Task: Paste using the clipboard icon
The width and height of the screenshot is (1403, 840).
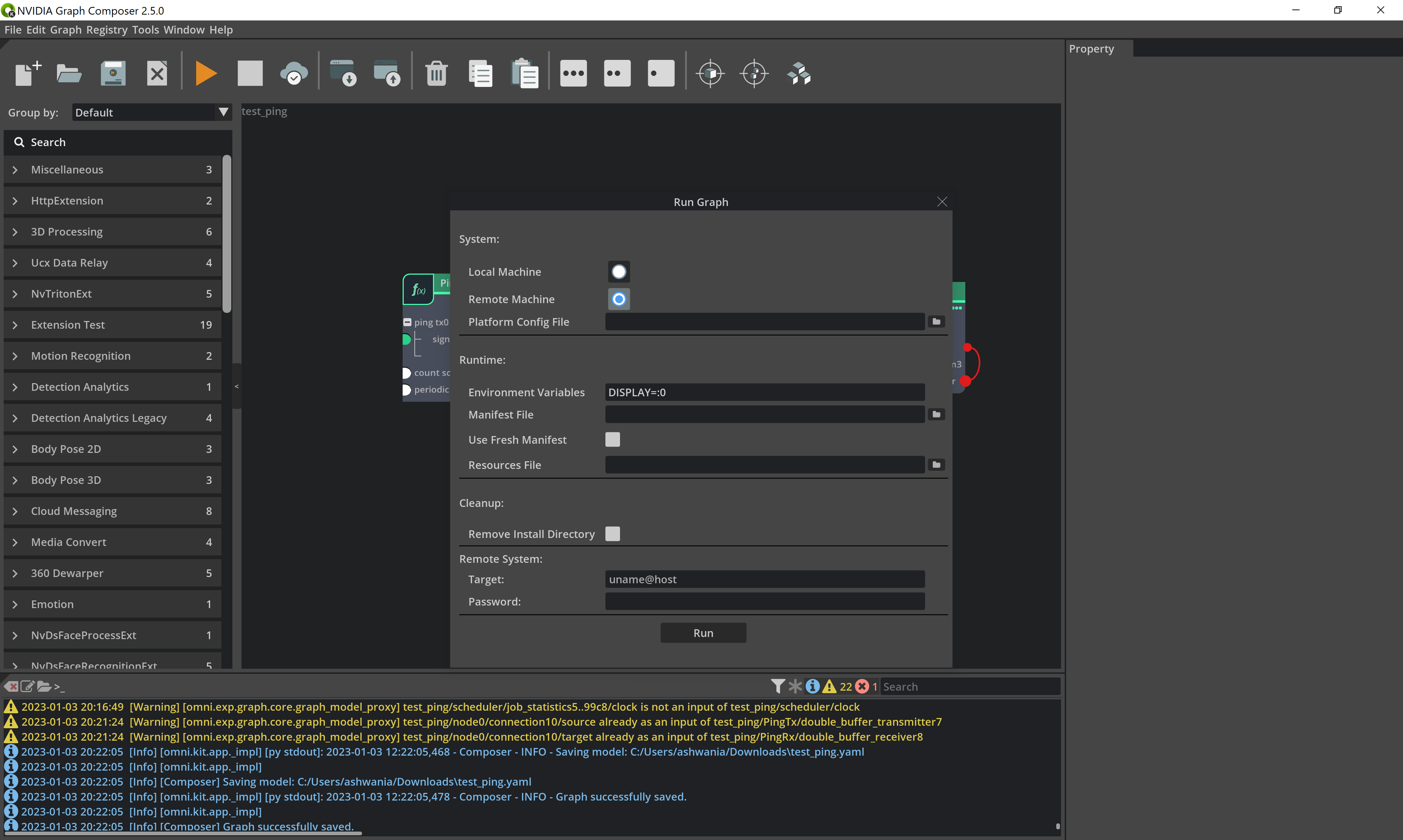Action: pos(524,73)
